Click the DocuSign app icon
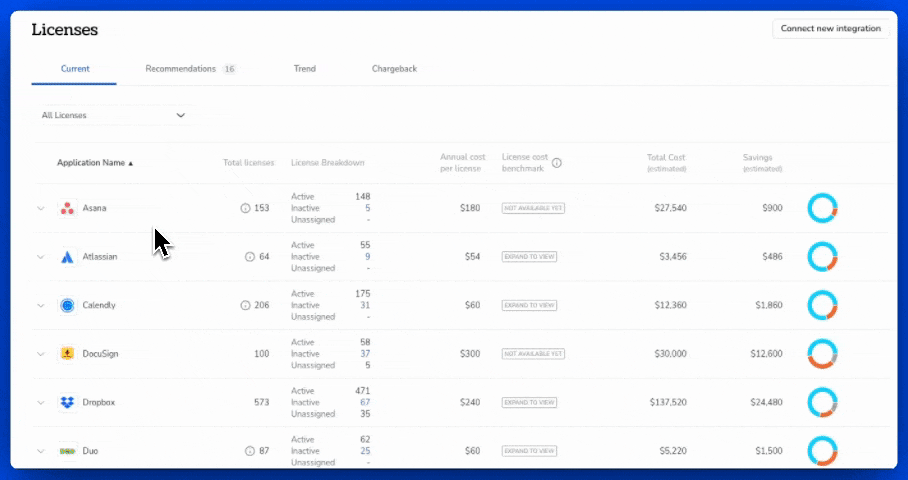This screenshot has height=480, width=908. pyautogui.click(x=67, y=354)
